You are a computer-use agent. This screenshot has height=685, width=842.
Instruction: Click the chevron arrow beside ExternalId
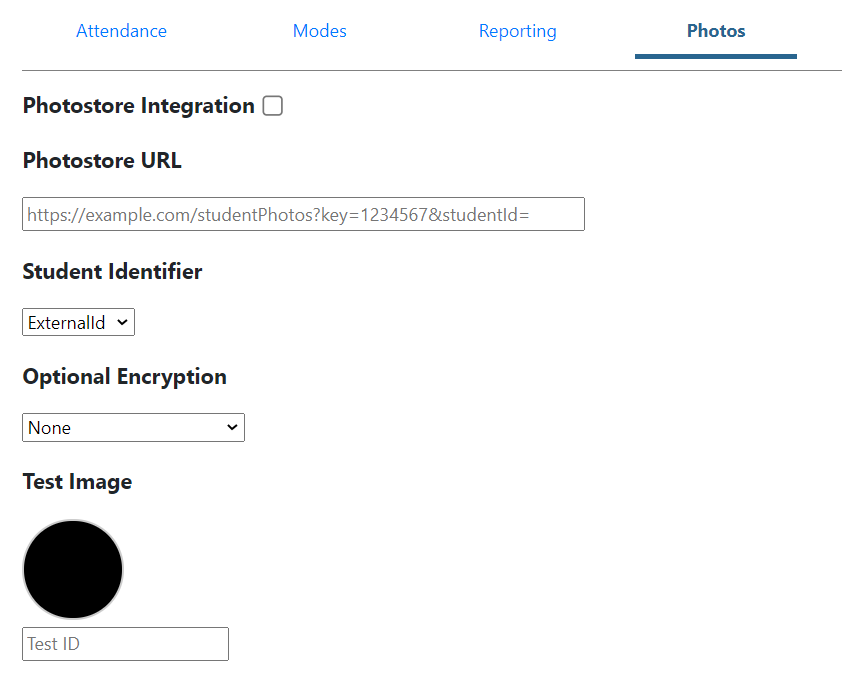[x=122, y=323]
